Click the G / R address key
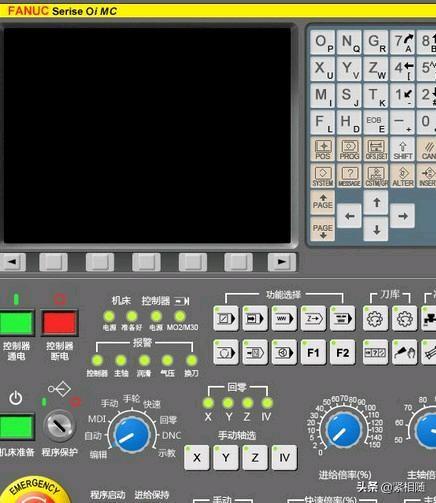Screen dimensions: 436x503 376,42
